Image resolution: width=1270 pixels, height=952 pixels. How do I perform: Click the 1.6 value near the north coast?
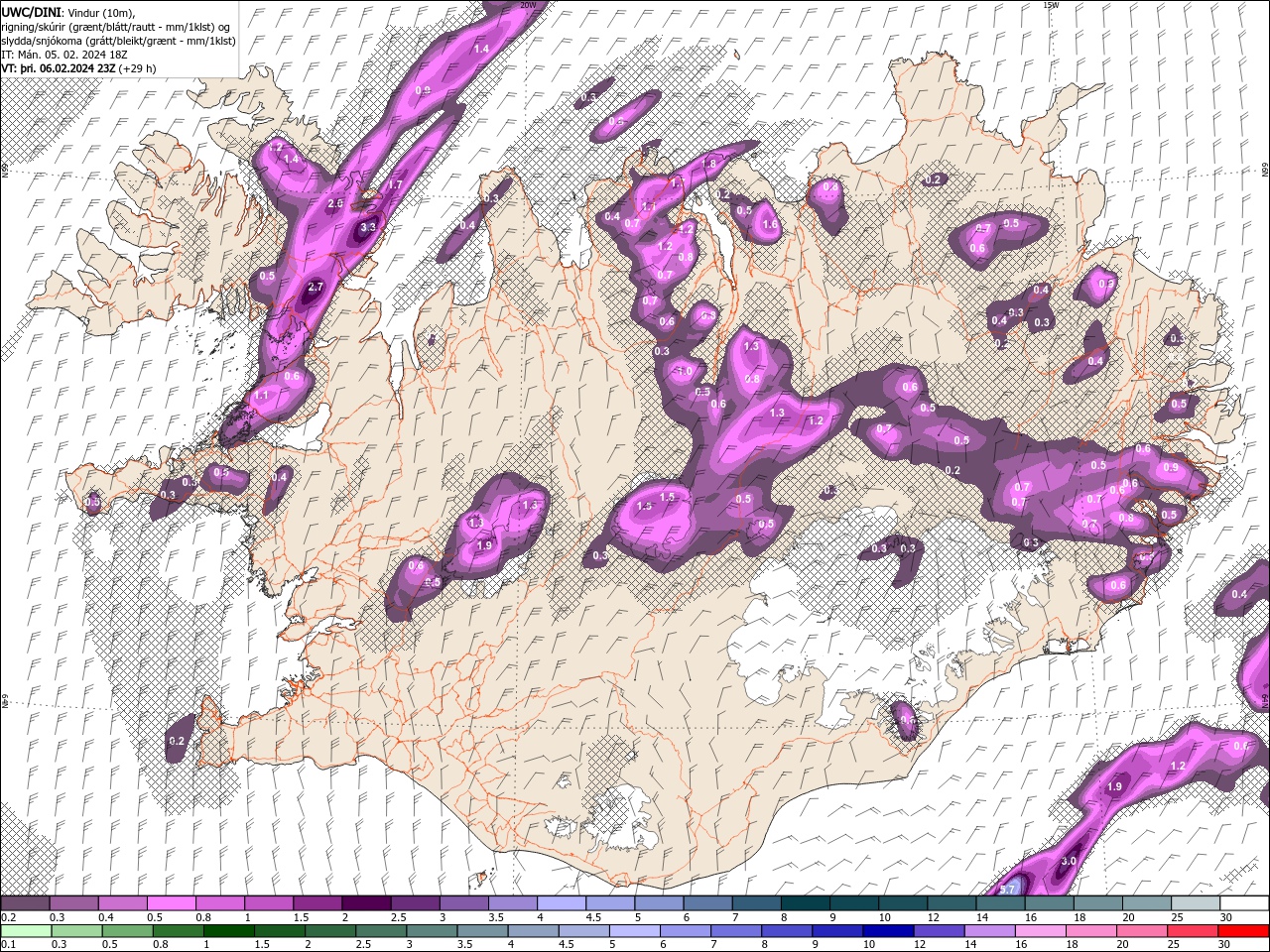[770, 225]
